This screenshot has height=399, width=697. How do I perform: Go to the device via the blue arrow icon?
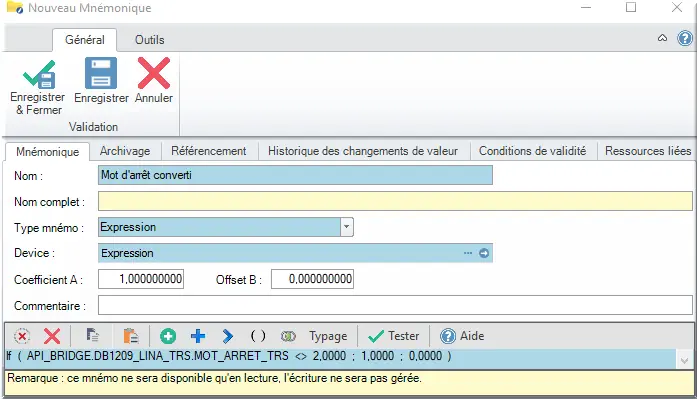pos(484,253)
